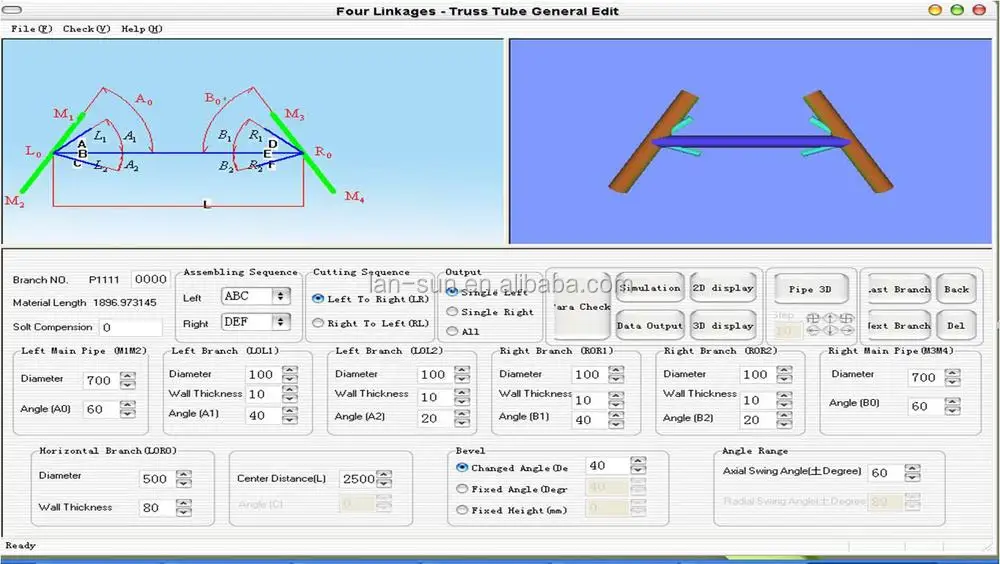Screen dimensions: 1000x564
Task: Open the File menu
Action: (31, 29)
